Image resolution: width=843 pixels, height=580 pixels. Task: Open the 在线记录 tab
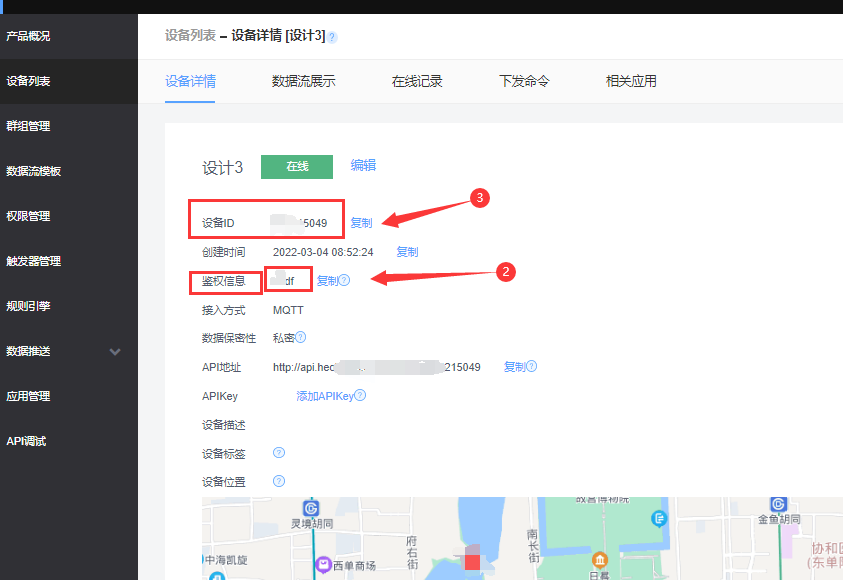416,81
